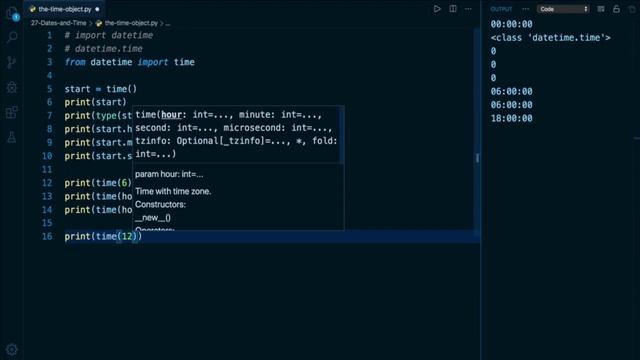Click the signature tooltip scrollbar
The image size is (640, 360).
(342, 135)
